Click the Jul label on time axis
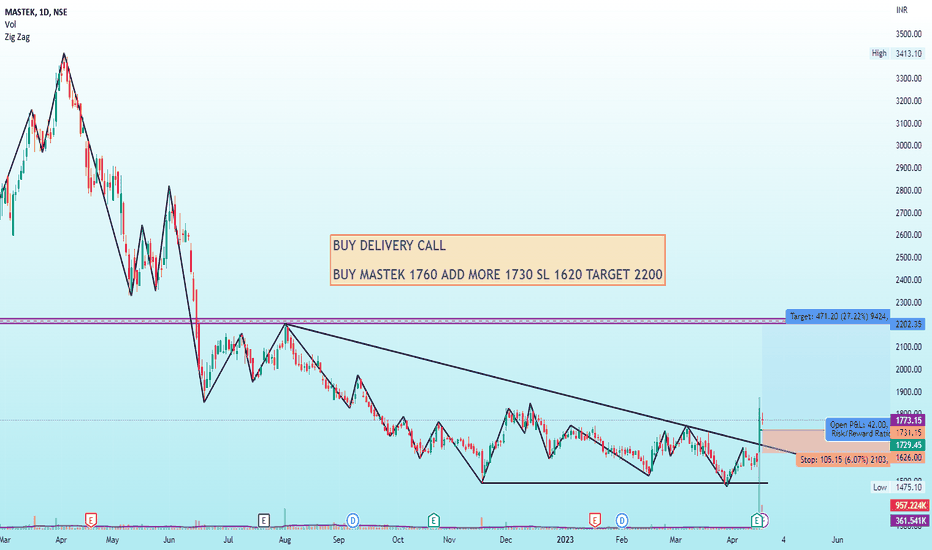 coord(228,540)
